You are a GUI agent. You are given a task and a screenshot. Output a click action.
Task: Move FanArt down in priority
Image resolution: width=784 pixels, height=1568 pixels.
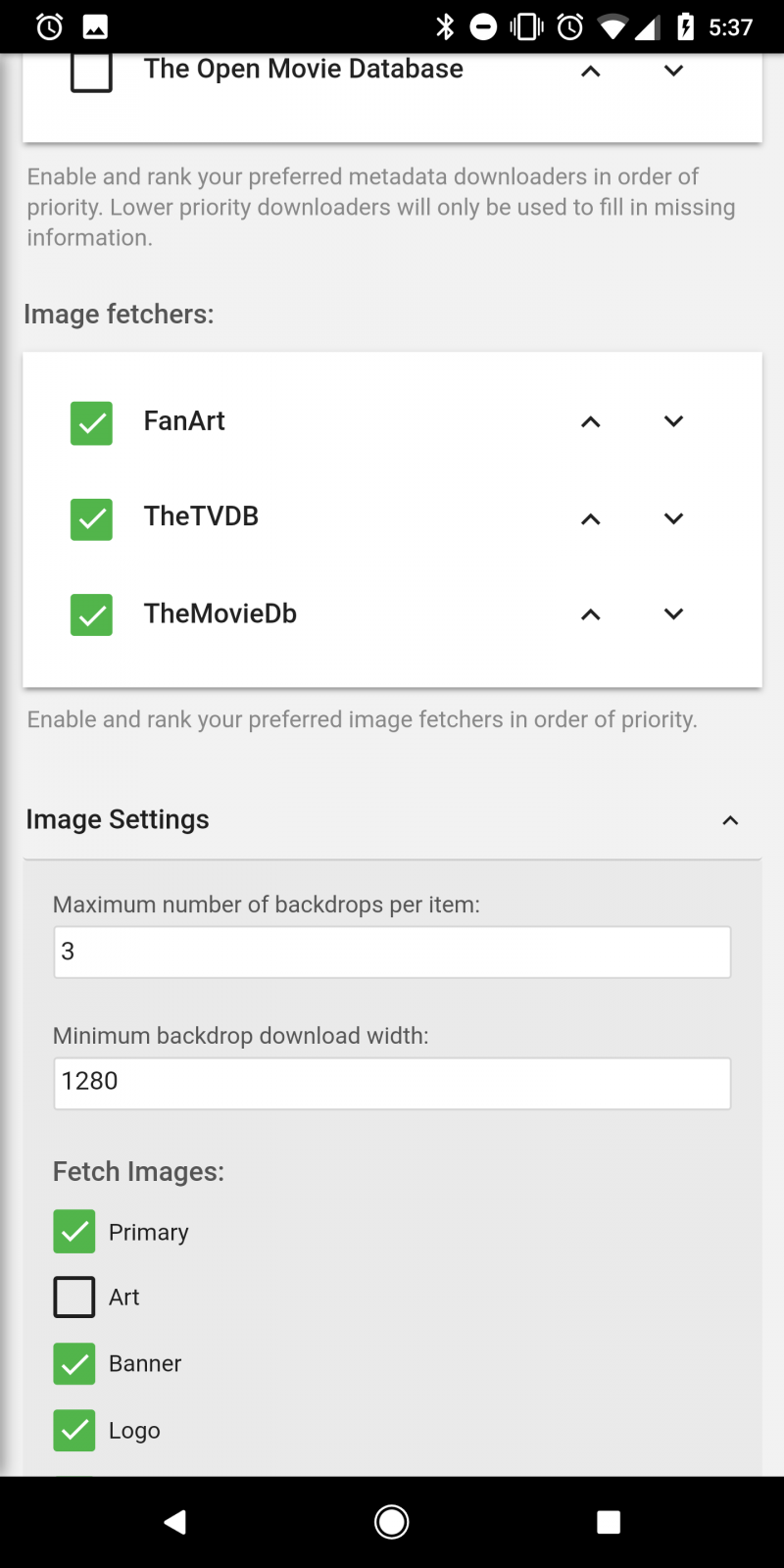coord(673,421)
